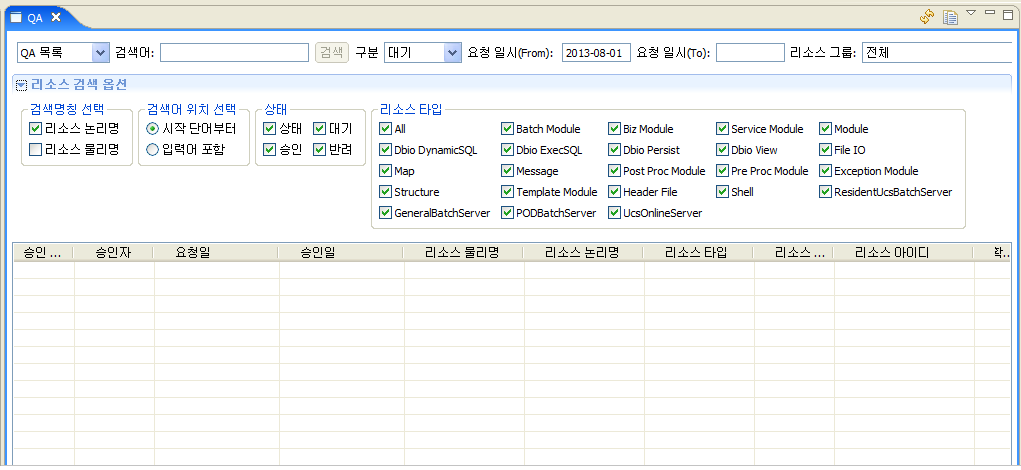Image resolution: width=1021 pixels, height=470 pixels.
Task: Select the 시작 단어부터 radio button
Action: coord(153,129)
